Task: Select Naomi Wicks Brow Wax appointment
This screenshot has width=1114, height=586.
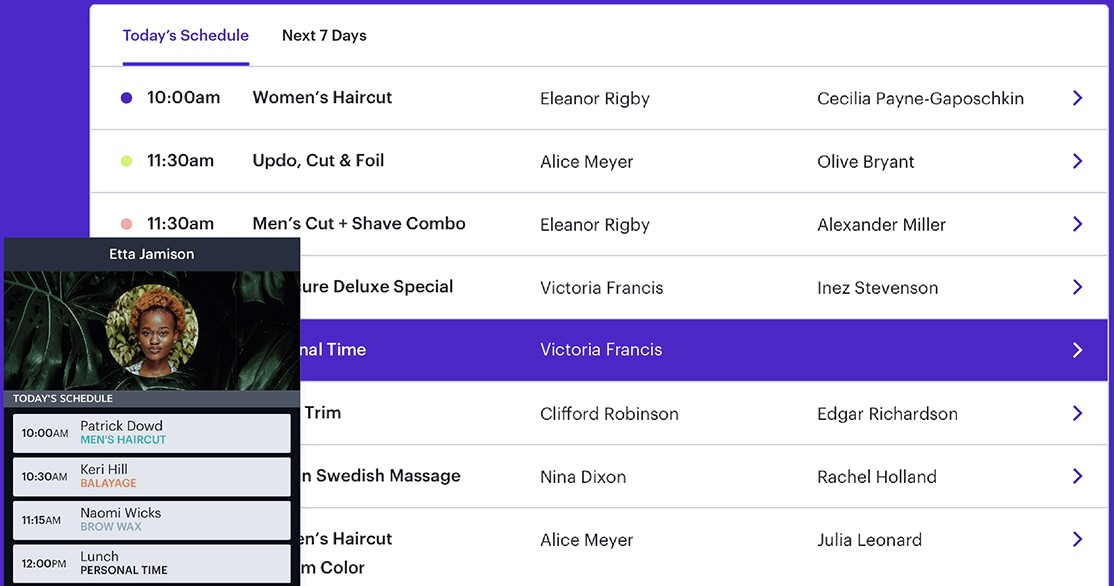Action: (151, 520)
